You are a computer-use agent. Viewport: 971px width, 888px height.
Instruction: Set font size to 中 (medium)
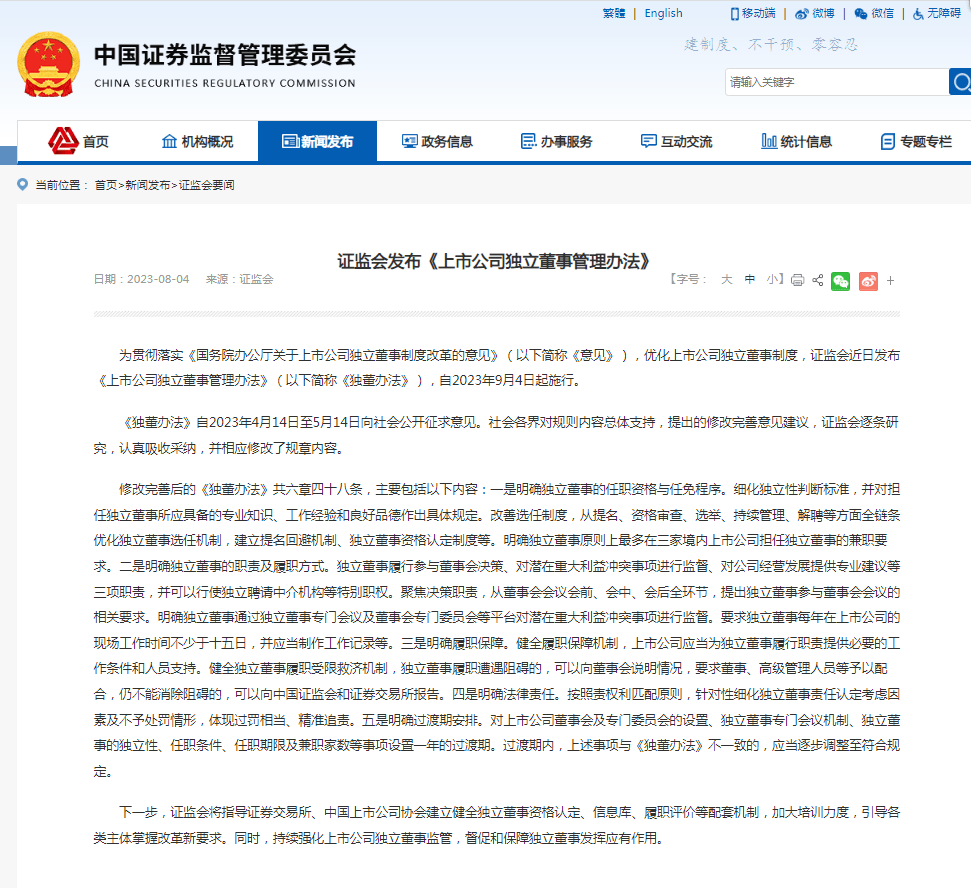(750, 280)
